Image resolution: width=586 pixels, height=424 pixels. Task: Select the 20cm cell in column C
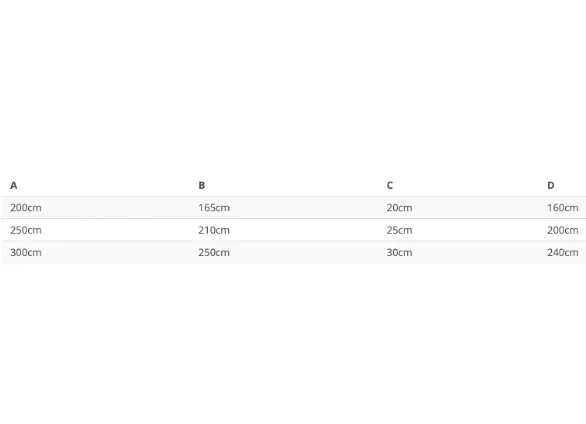click(400, 208)
